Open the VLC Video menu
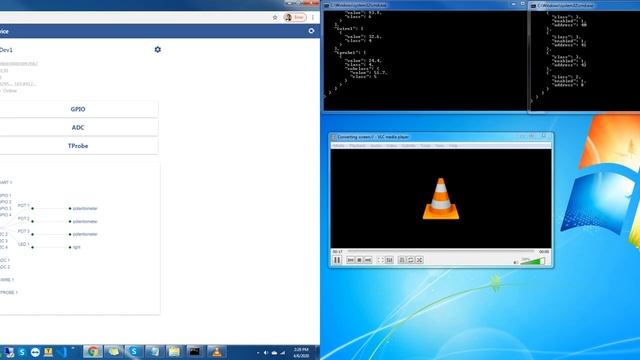The width and height of the screenshot is (640, 360). pos(391,146)
